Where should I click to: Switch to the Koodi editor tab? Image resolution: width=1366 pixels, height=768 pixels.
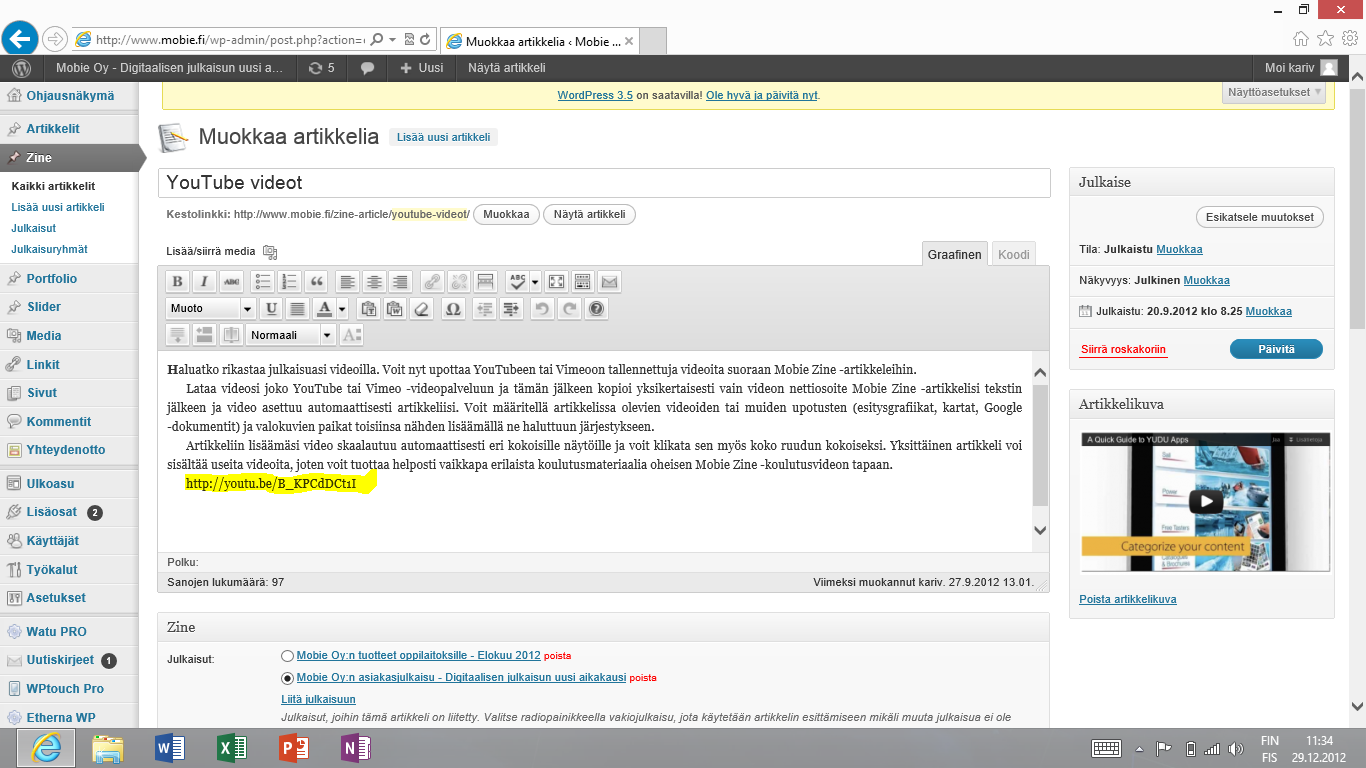[x=1013, y=255]
